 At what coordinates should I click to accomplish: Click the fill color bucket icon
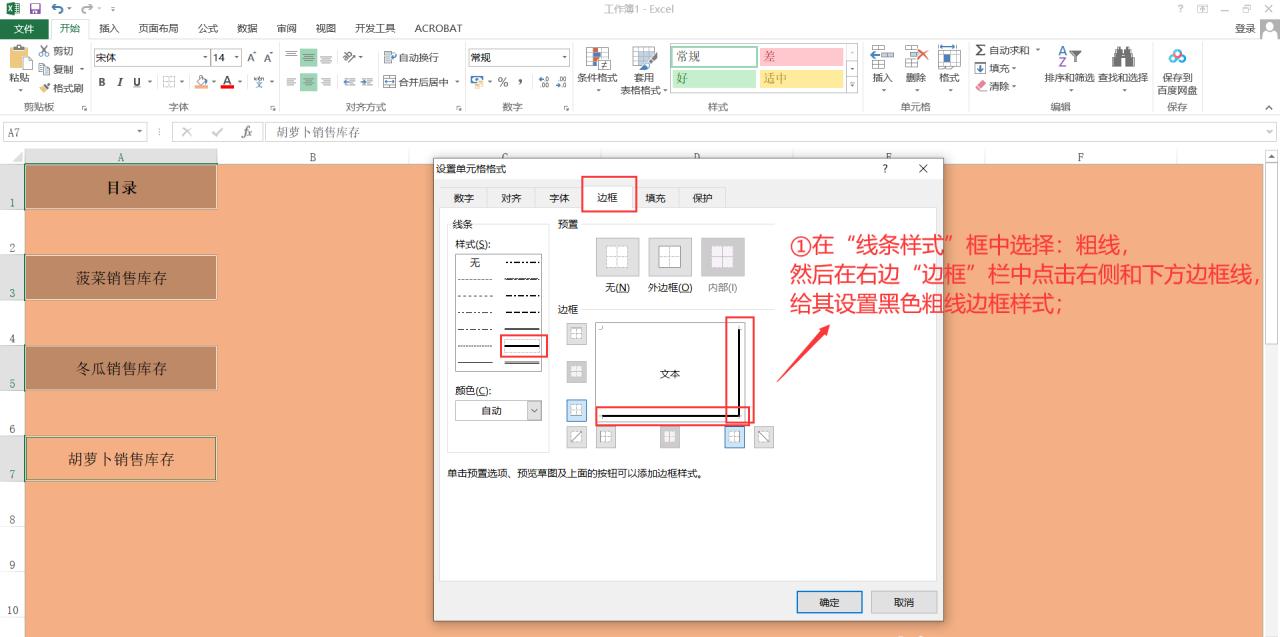201,82
